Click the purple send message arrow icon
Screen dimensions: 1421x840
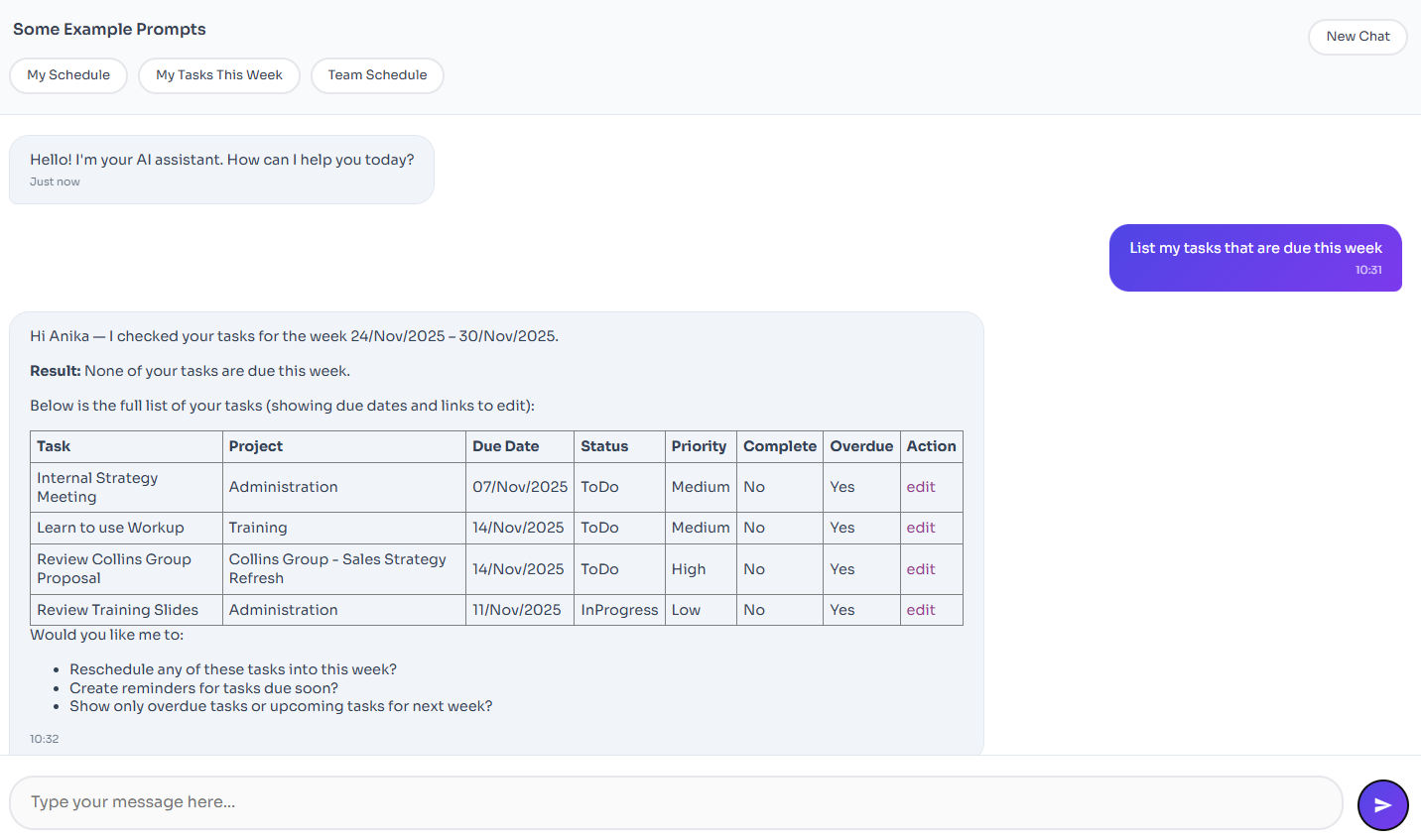click(1382, 805)
